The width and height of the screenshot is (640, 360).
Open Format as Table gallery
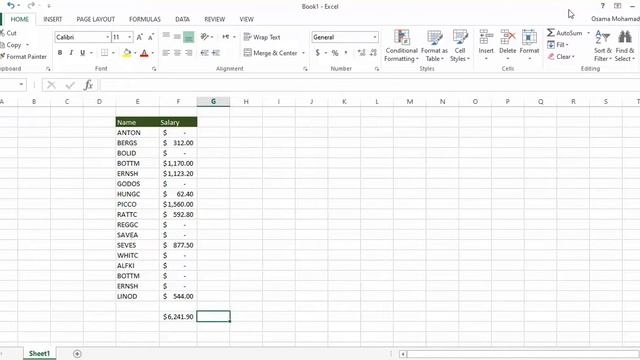[x=434, y=46]
